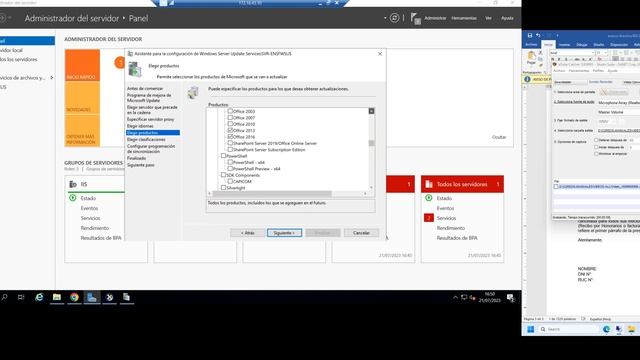The width and height of the screenshot is (640, 360).
Task: Close the WSUS configuration wizard
Action: [380, 53]
